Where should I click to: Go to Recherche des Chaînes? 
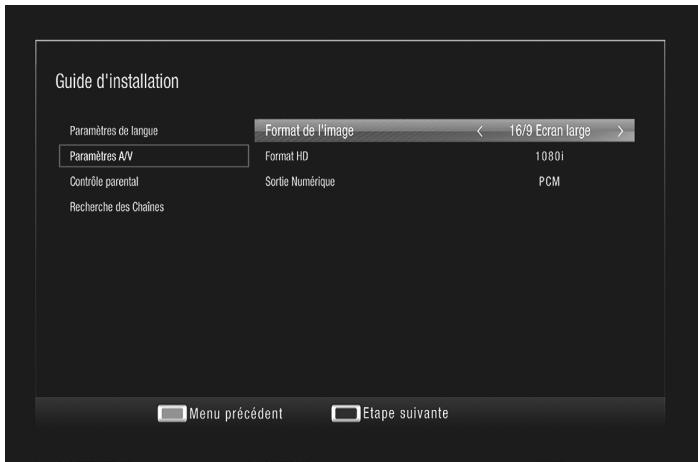[116, 207]
